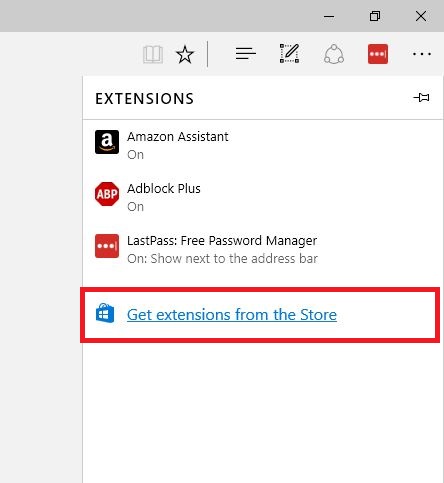444x483 pixels.
Task: Select Amazon Assistant extension entry
Action: (x=263, y=145)
